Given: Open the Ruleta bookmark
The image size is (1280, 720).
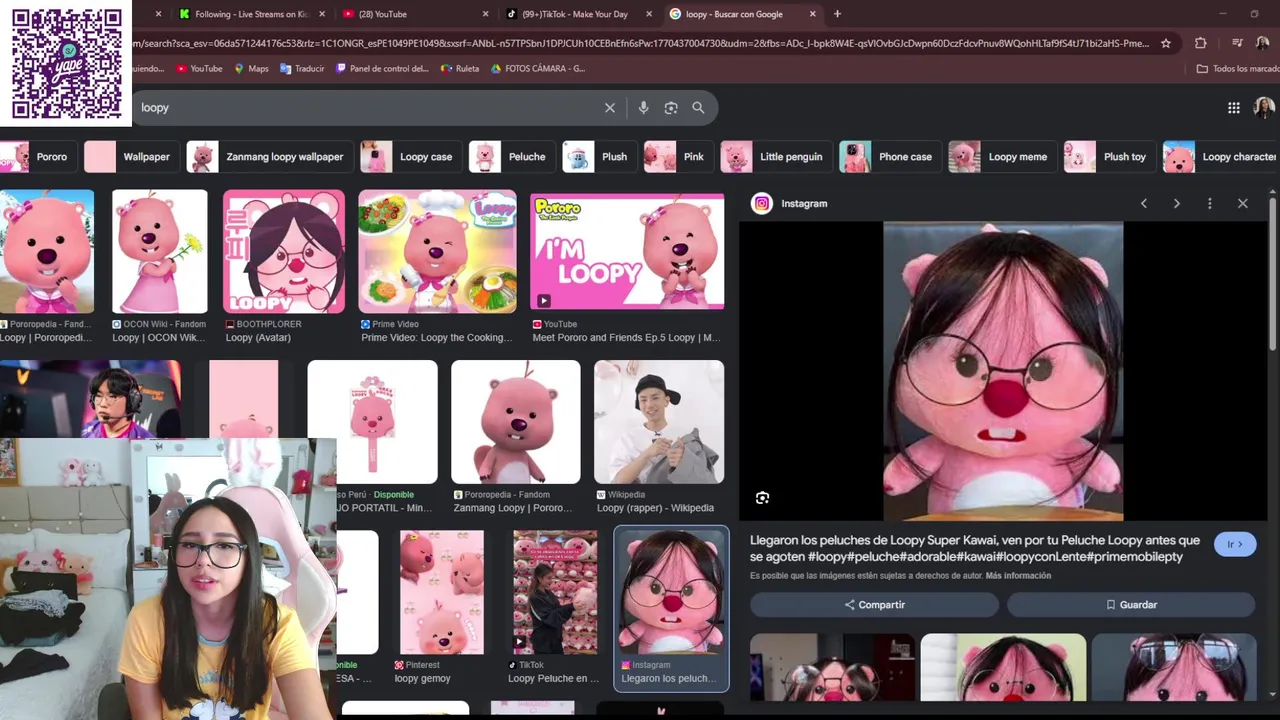Looking at the screenshot, I should 460,68.
